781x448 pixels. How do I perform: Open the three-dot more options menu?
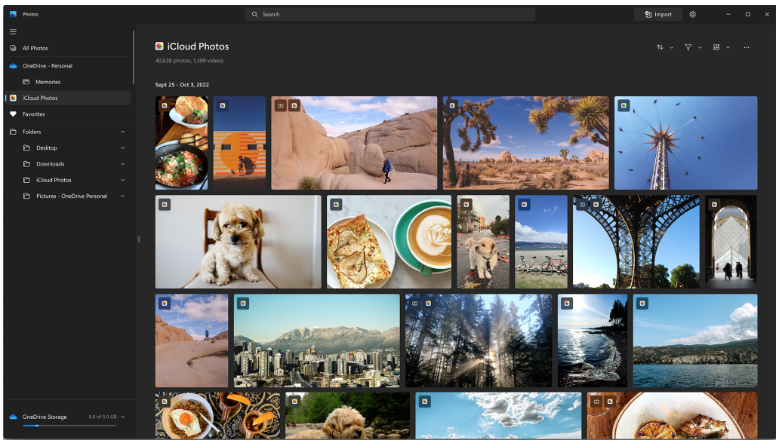click(745, 47)
